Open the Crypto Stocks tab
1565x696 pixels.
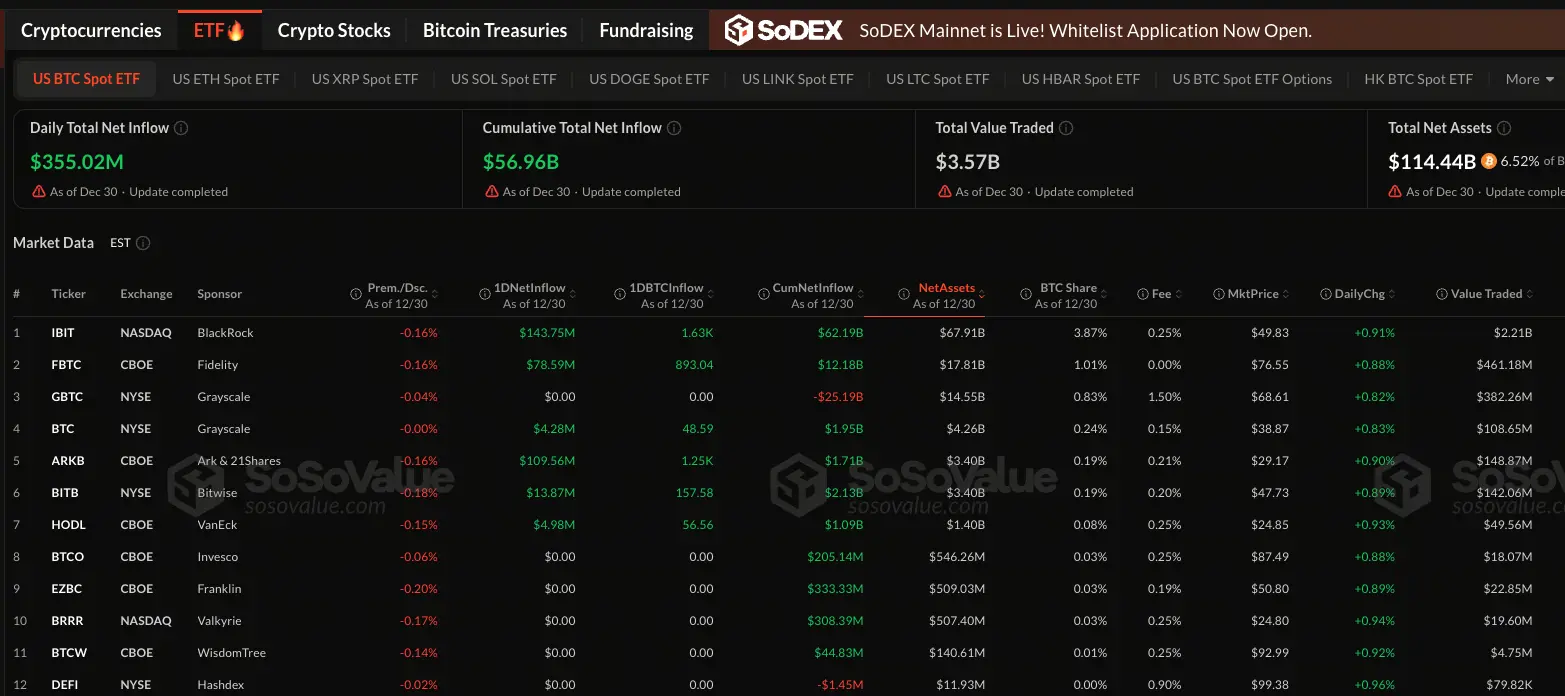tap(334, 31)
